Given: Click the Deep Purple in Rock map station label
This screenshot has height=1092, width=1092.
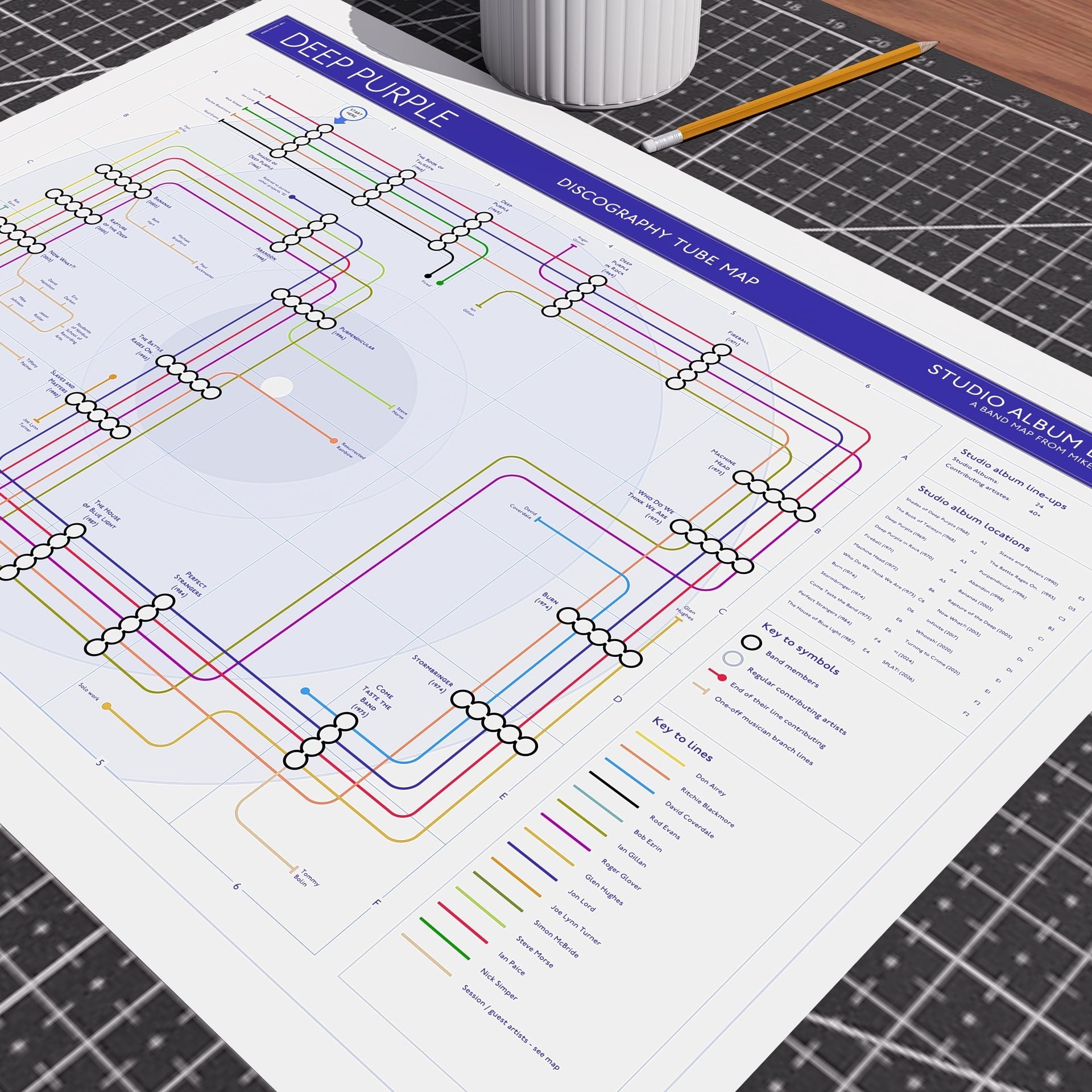Looking at the screenshot, I should [x=617, y=267].
